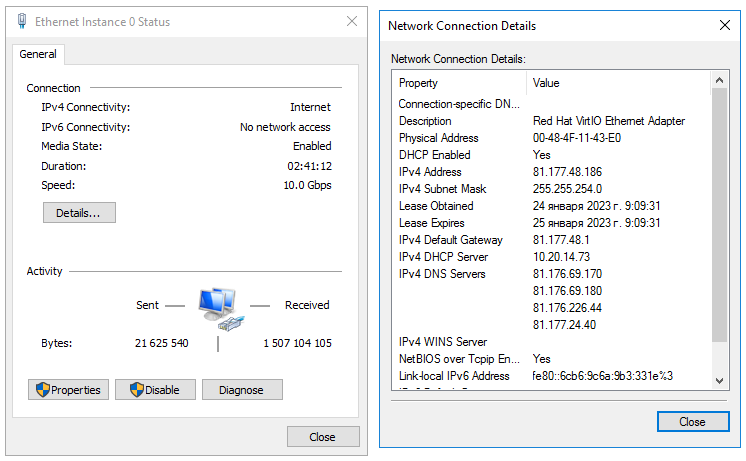The image size is (746, 461).
Task: Close the Network Connection Details dialog
Action: click(692, 422)
